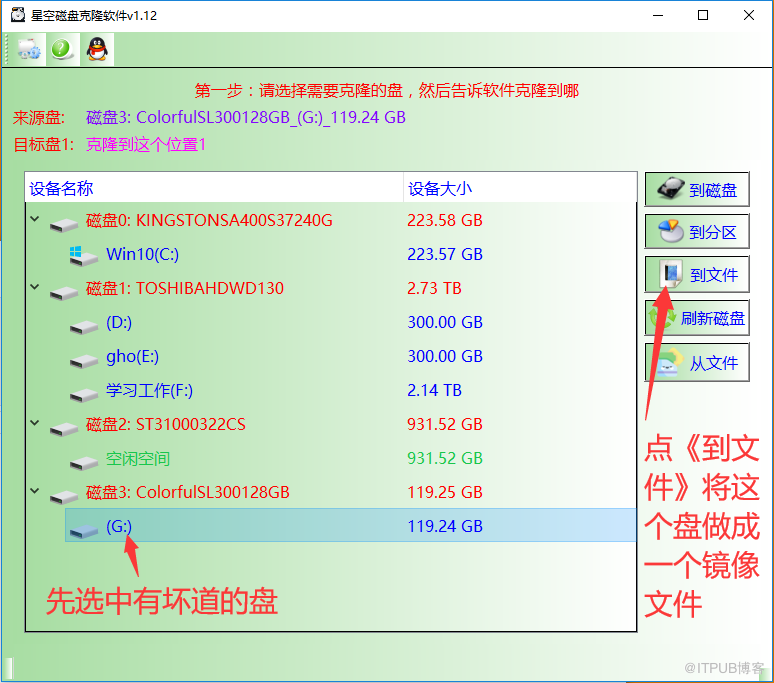Collapse the 磁盘3 ColorfulSL300128GB tree node

35,491
